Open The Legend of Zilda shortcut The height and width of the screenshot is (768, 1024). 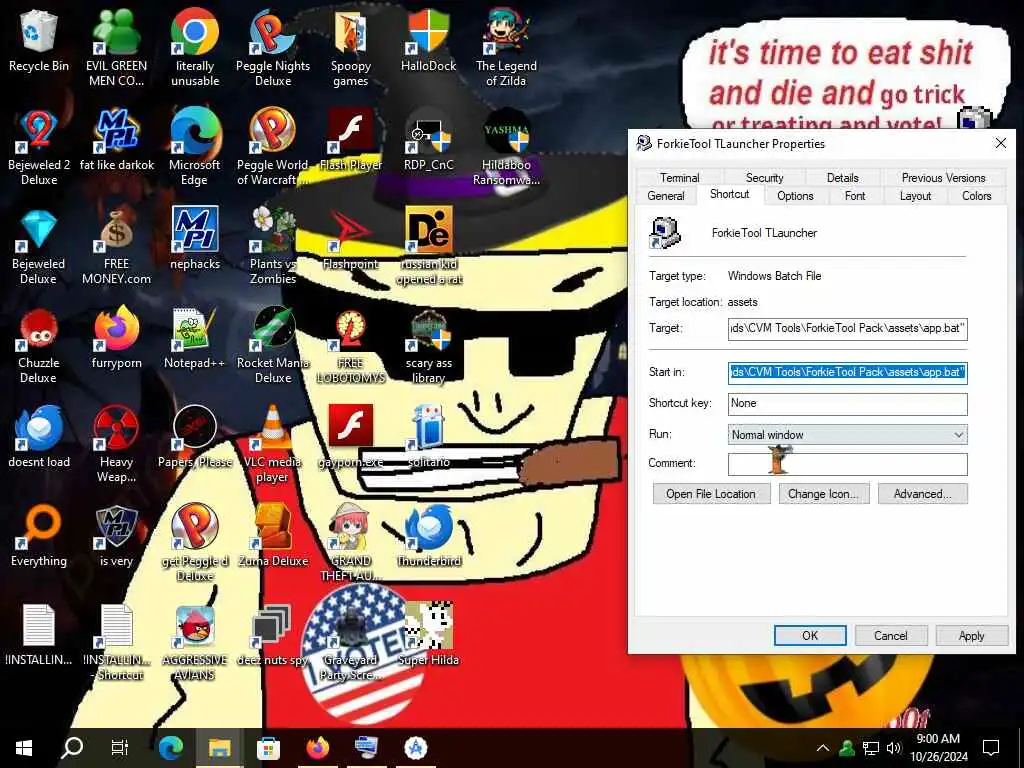click(506, 48)
